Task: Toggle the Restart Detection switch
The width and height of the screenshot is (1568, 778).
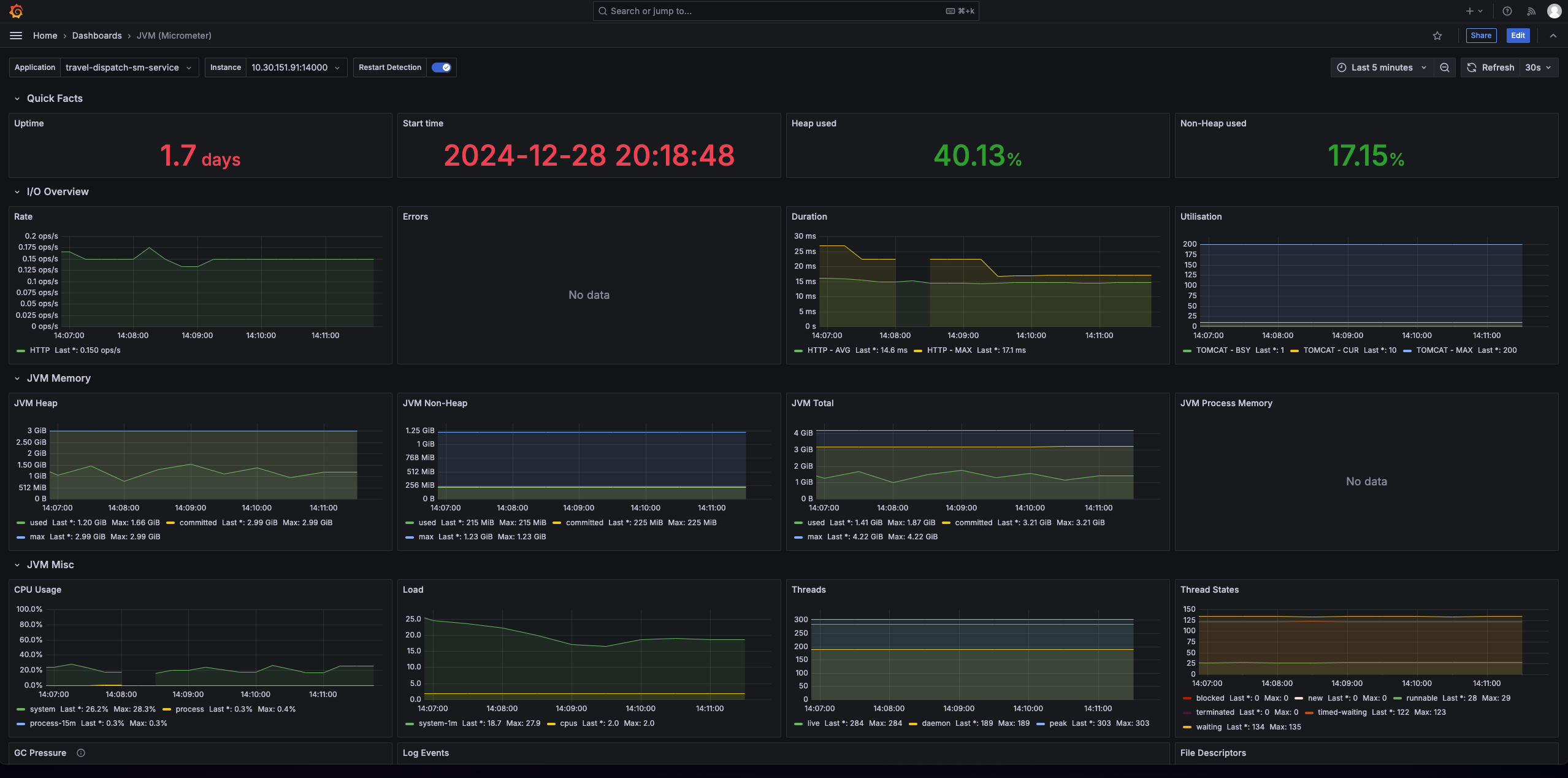Action: point(441,67)
